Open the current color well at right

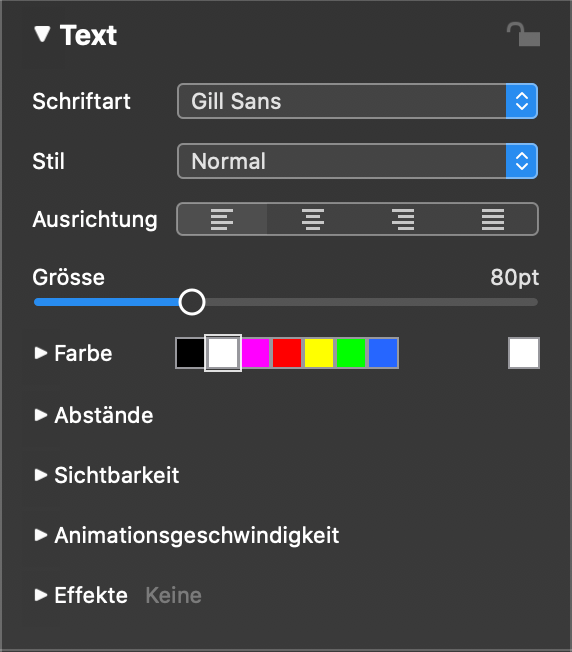click(x=524, y=353)
